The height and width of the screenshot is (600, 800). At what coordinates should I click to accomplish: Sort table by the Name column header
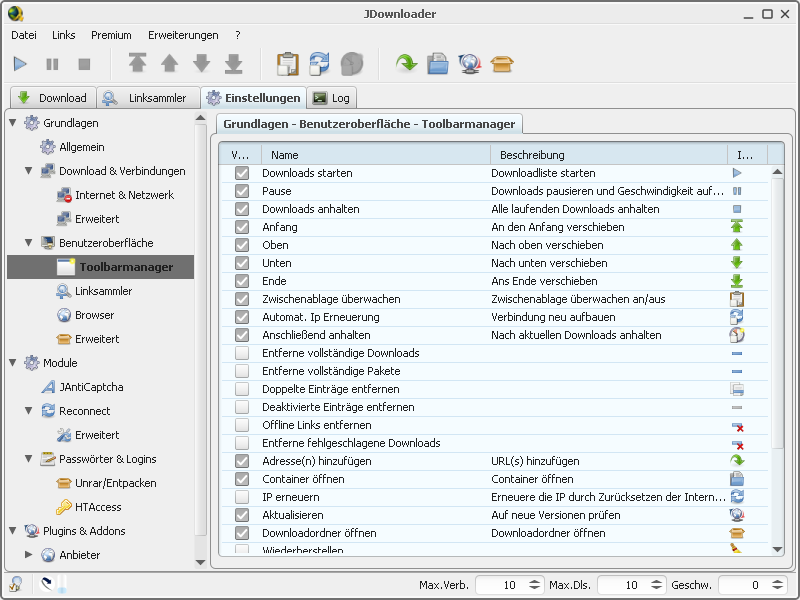(x=376, y=155)
